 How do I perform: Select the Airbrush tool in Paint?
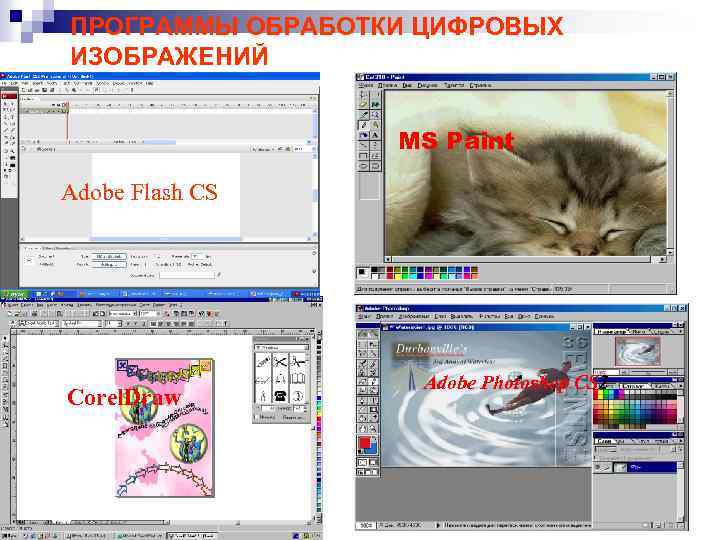click(x=364, y=135)
